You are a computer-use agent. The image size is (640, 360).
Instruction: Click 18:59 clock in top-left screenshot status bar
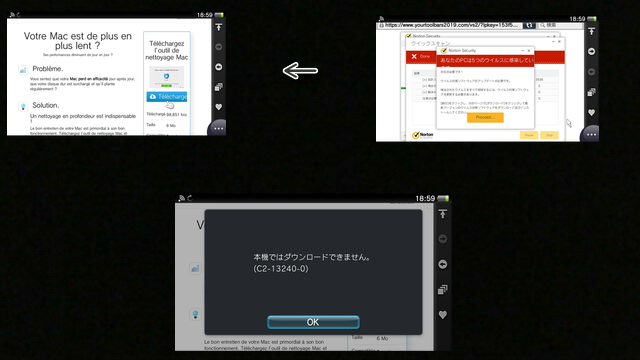[204, 15]
